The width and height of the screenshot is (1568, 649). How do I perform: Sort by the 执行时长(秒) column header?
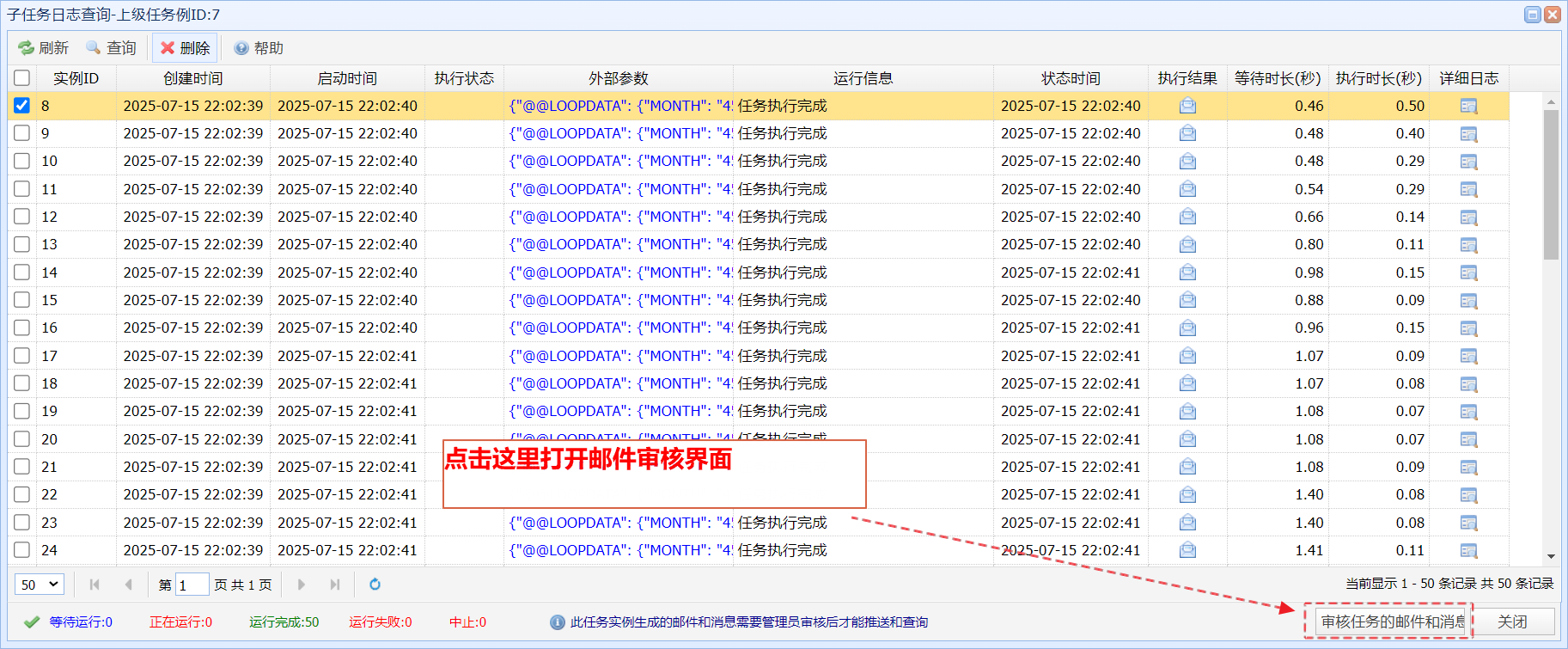[x=1378, y=78]
